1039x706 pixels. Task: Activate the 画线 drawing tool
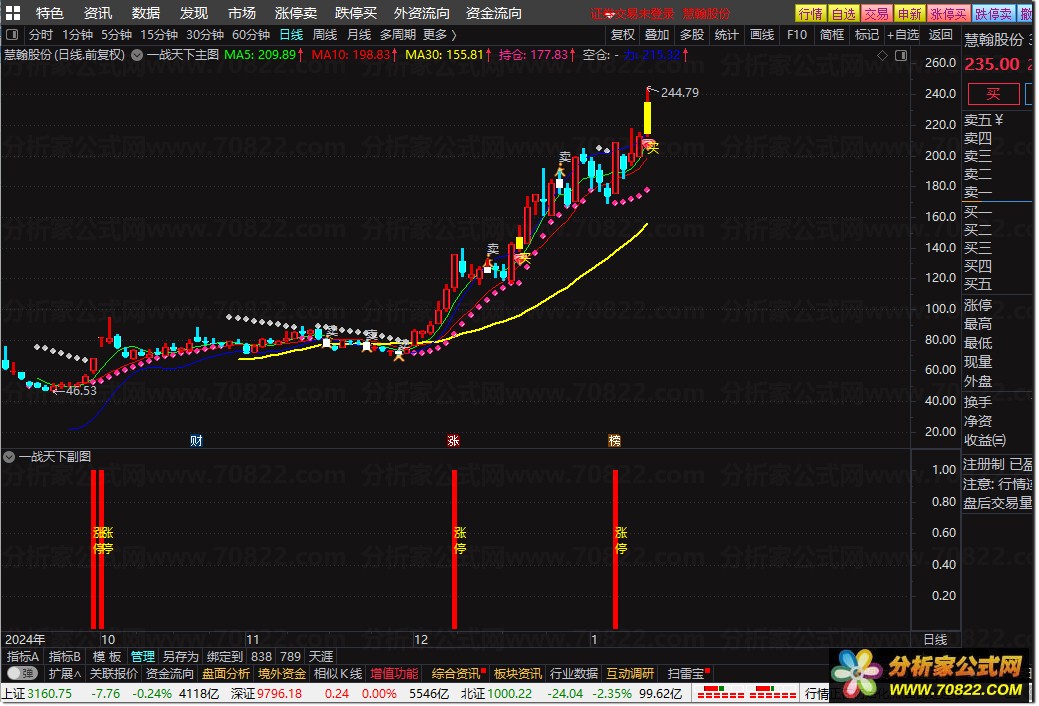click(x=762, y=34)
